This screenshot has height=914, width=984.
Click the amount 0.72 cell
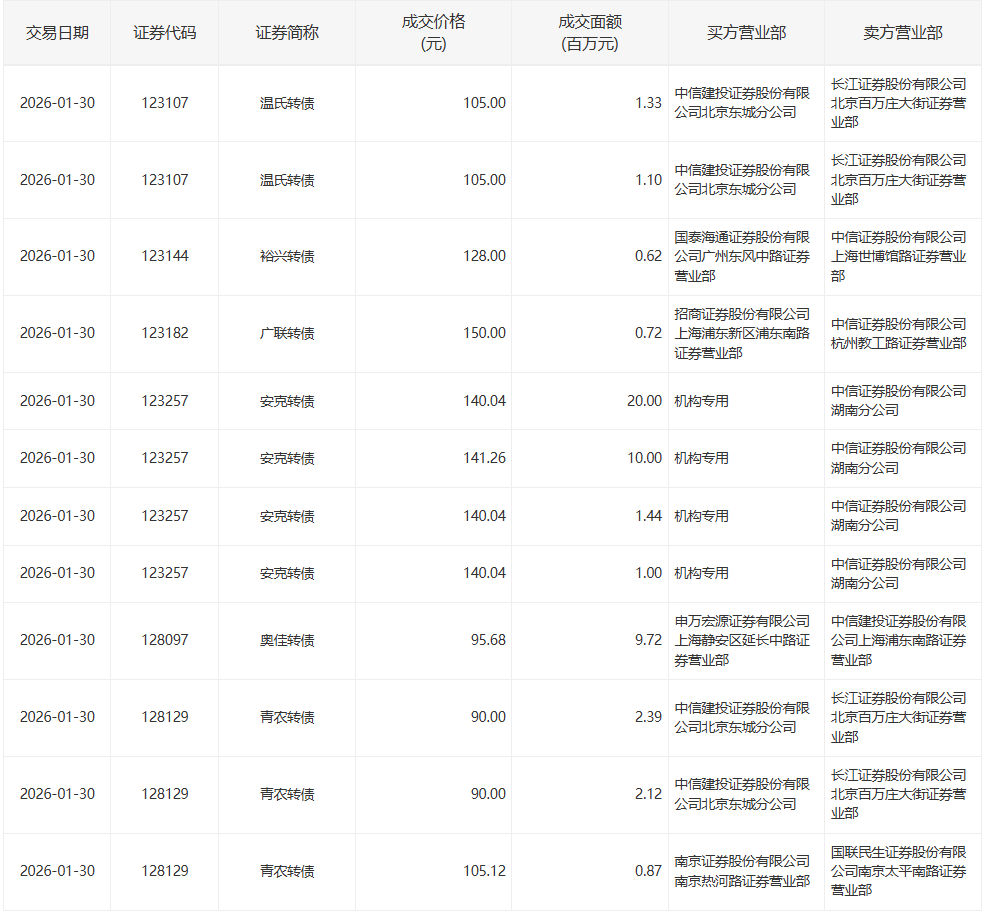[x=590, y=333]
